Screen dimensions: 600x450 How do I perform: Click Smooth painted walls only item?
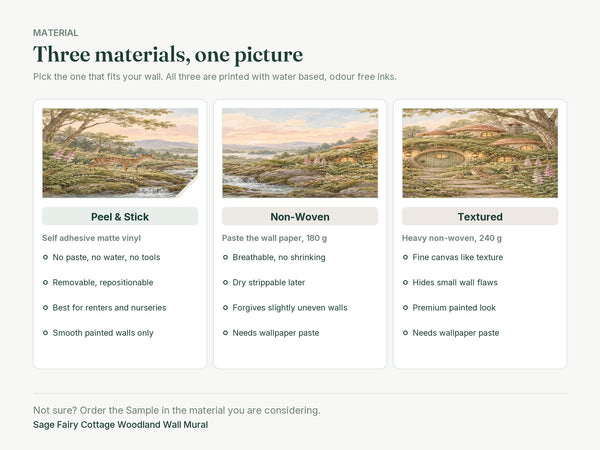click(103, 333)
